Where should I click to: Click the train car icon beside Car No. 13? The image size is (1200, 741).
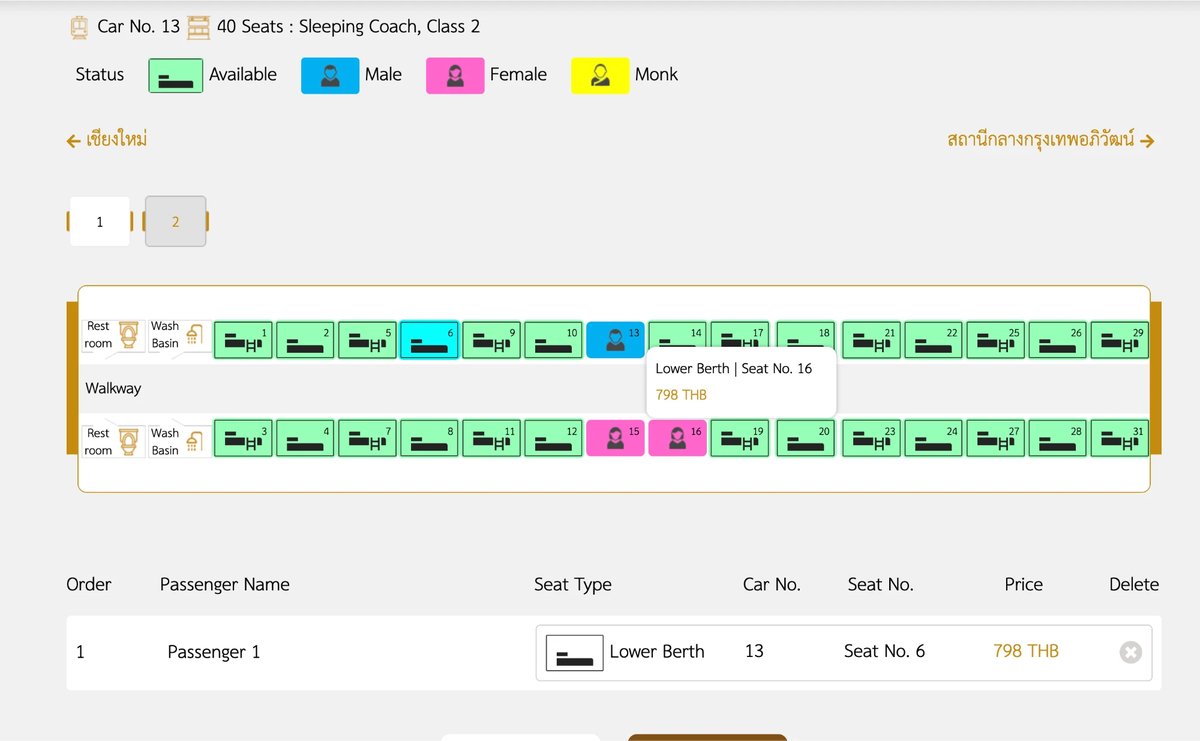pos(79,27)
